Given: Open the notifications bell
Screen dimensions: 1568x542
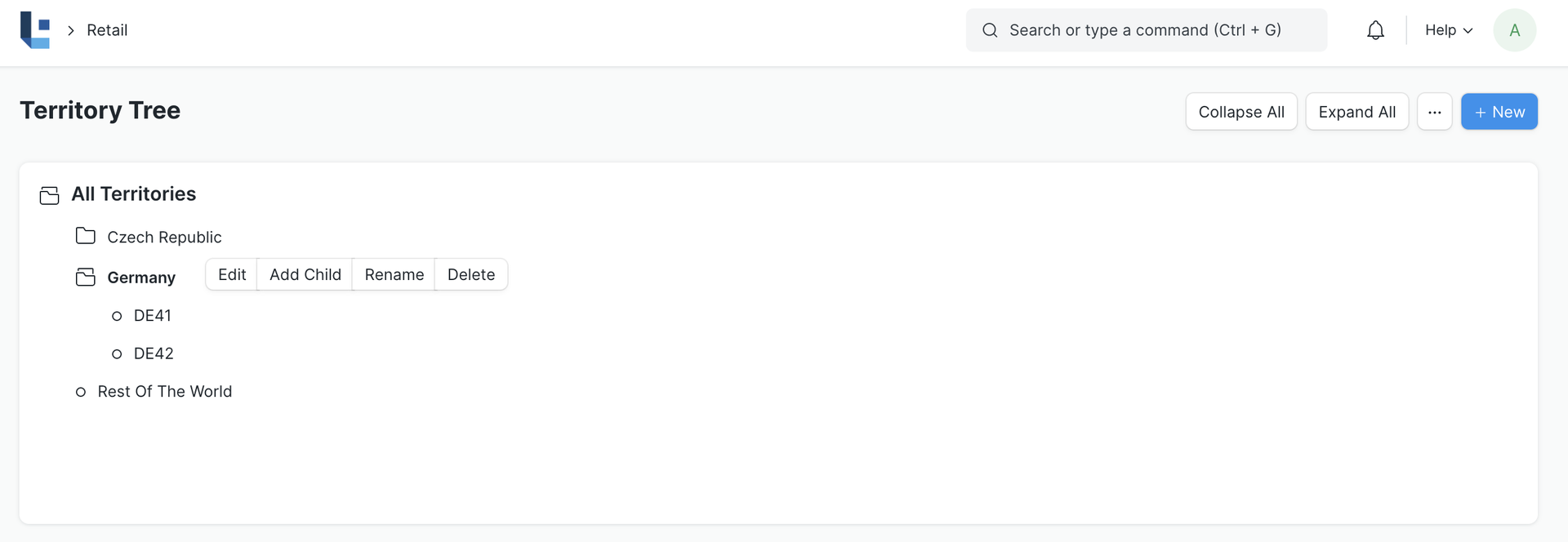Looking at the screenshot, I should pyautogui.click(x=1375, y=30).
